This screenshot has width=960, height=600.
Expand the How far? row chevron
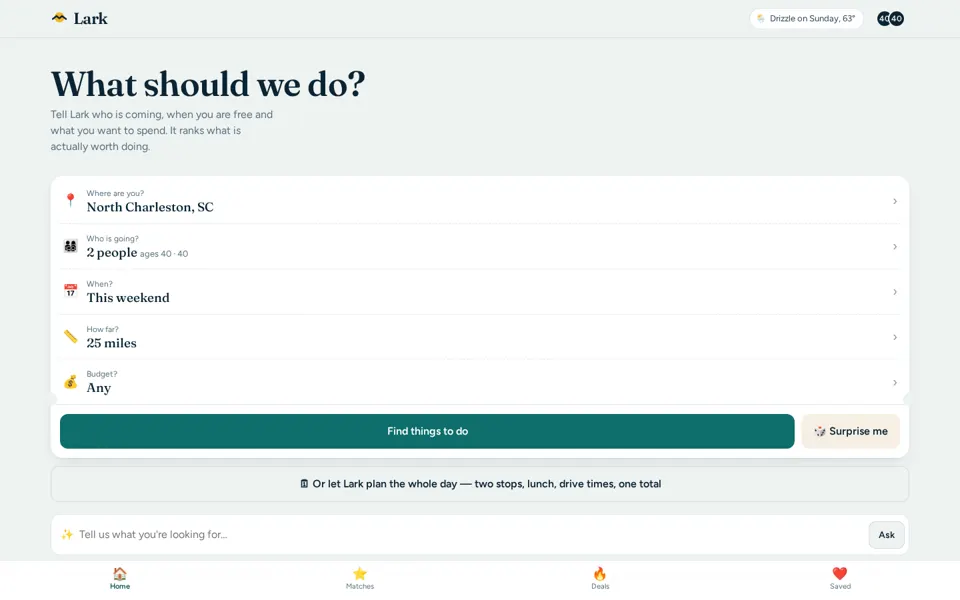point(894,337)
